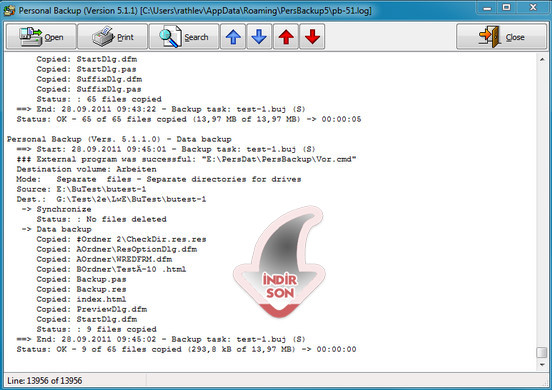Click the 'Copied: BOrdner\Test' html line
The image size is (552, 390).
111,269
